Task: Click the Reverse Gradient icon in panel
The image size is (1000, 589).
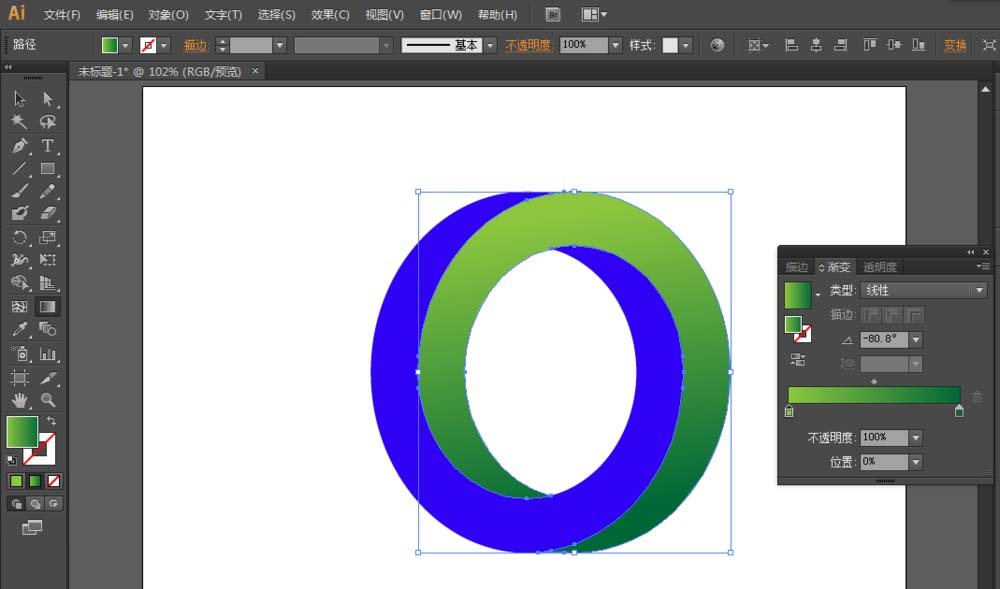Action: (797, 360)
